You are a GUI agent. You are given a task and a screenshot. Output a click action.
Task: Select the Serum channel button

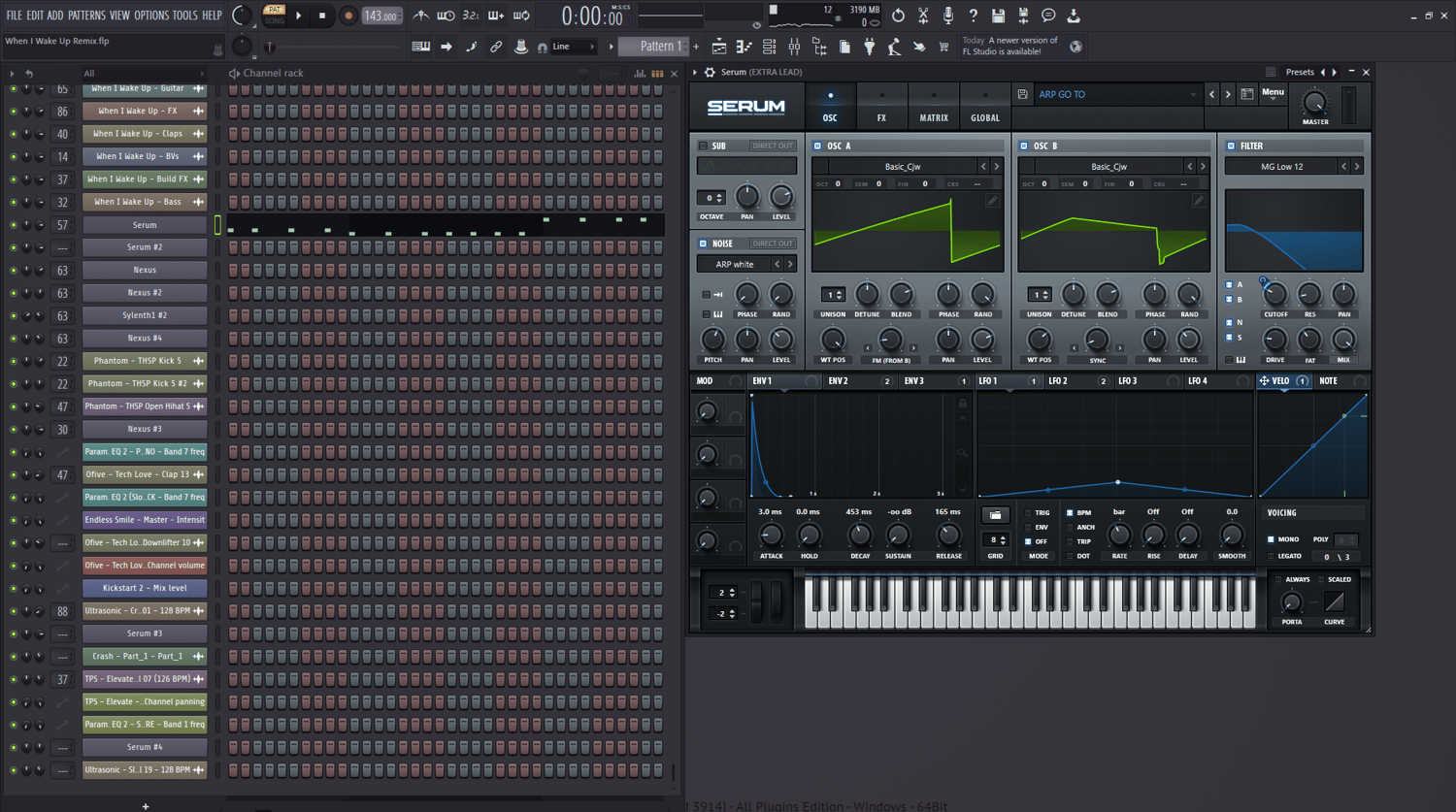(x=145, y=225)
